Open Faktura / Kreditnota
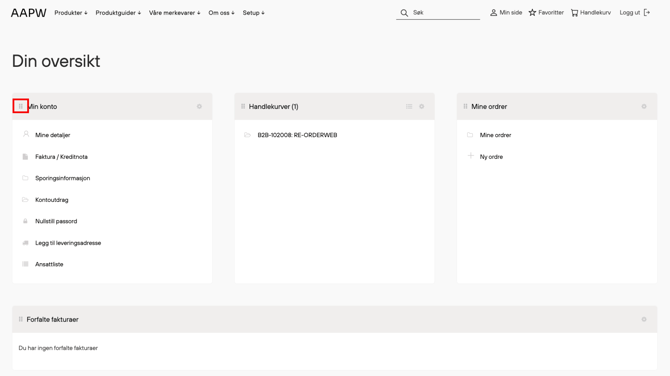This screenshot has width=670, height=376. [x=61, y=157]
